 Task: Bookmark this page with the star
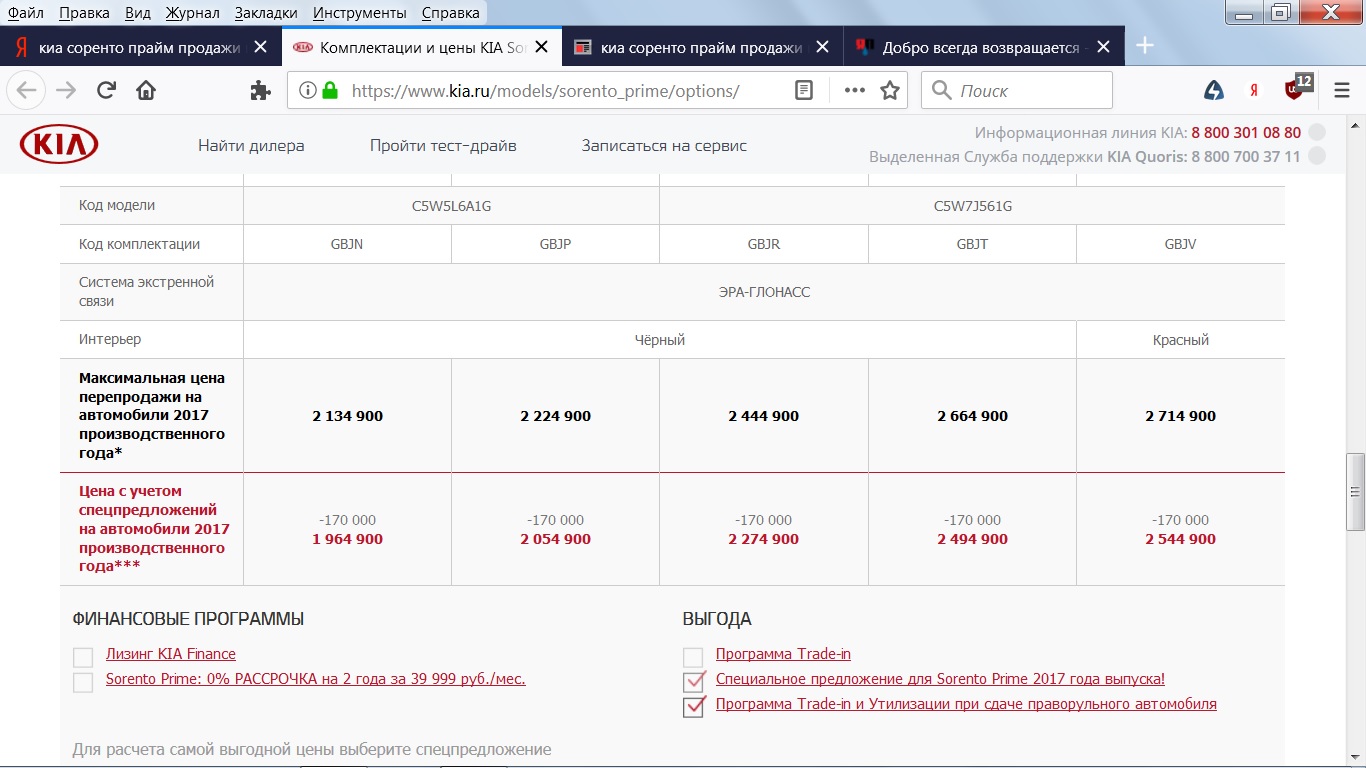click(890, 90)
